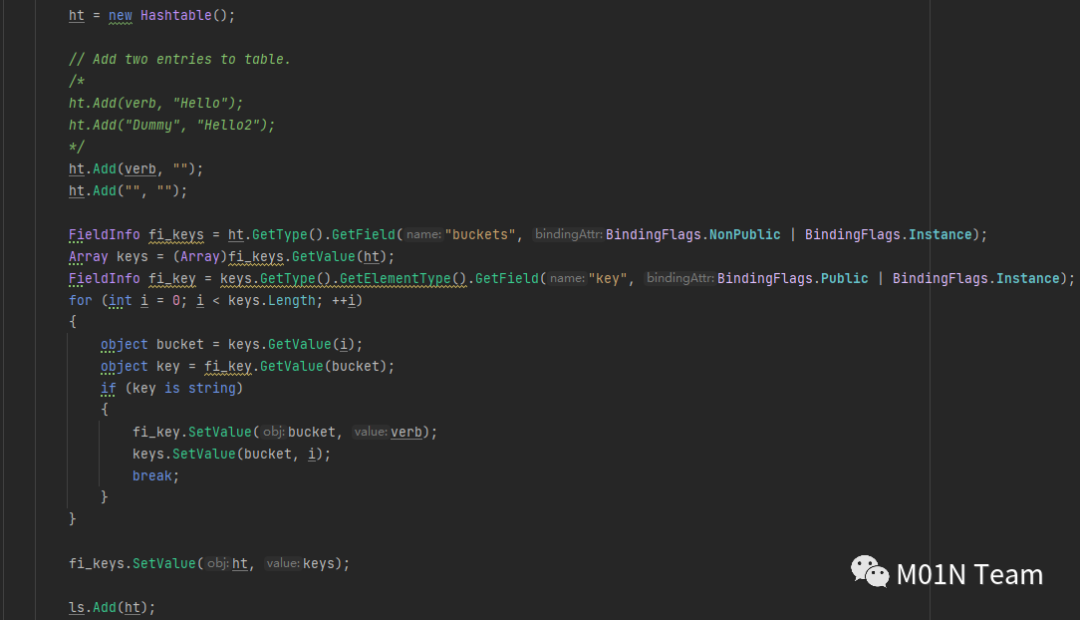Click the value: inlay hint before verb
The width and height of the screenshot is (1080, 620).
(x=370, y=432)
